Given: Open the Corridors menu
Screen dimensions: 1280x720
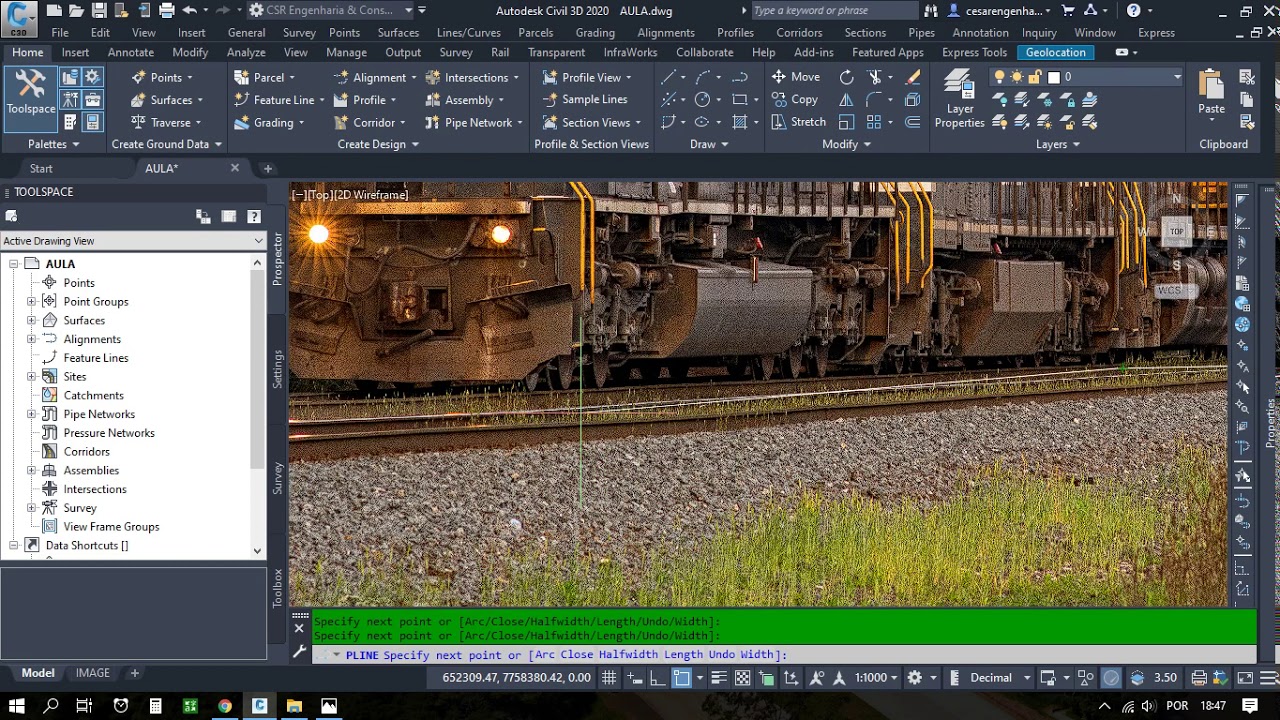Looking at the screenshot, I should (x=799, y=32).
